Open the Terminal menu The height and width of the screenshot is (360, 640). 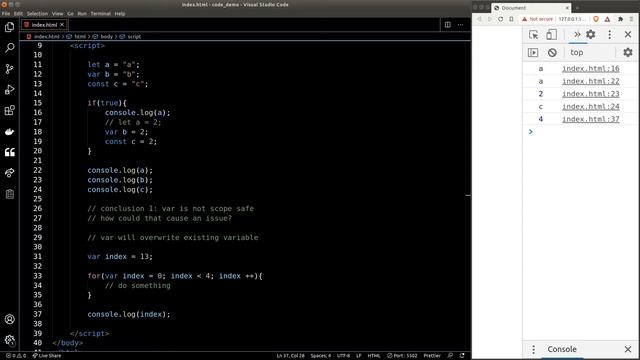coord(100,13)
